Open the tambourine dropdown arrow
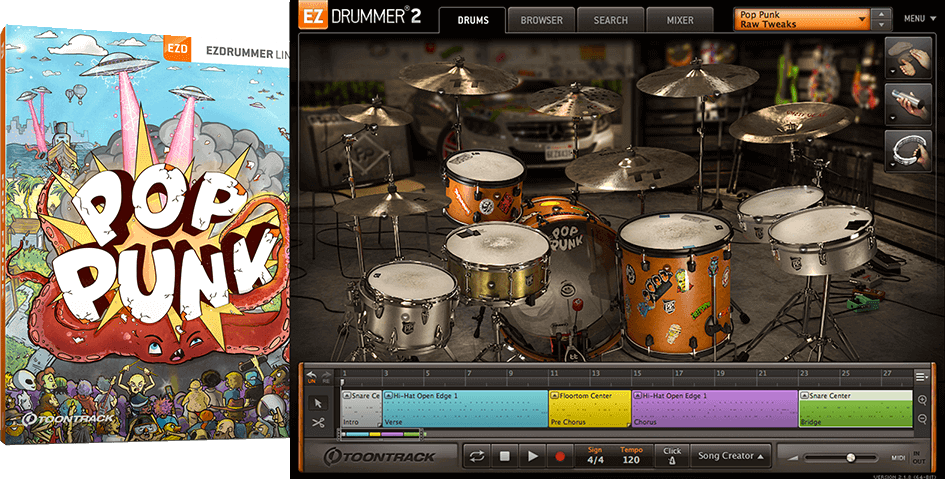This screenshot has height=479, width=945. [892, 164]
